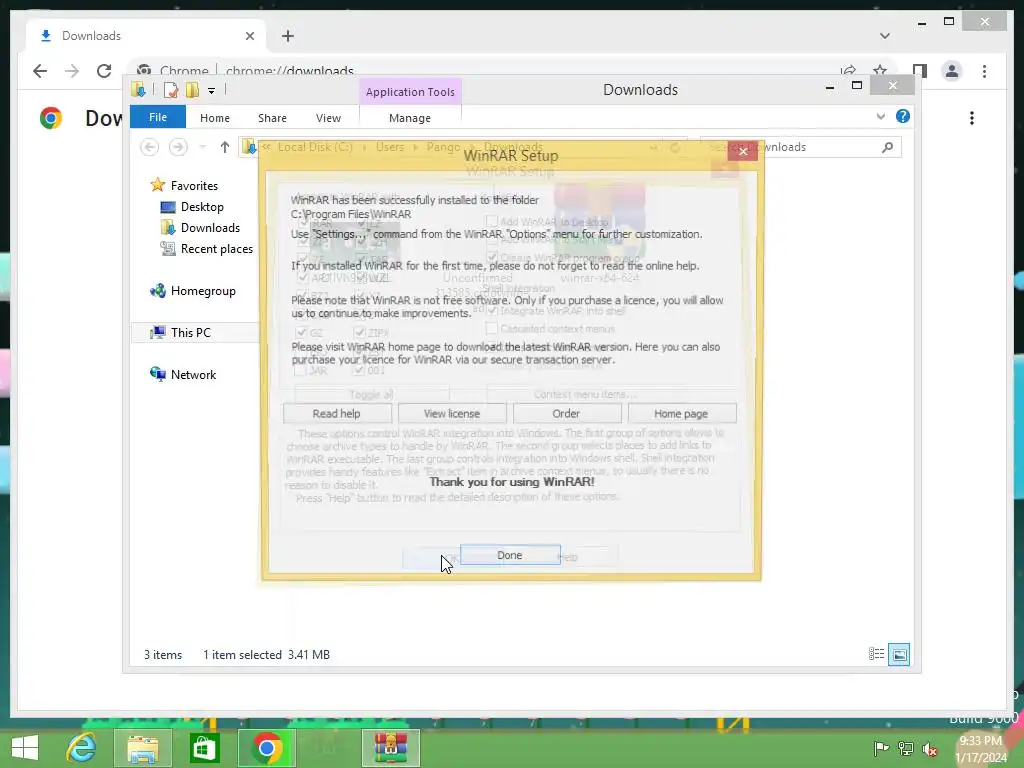Image resolution: width=1024 pixels, height=768 pixels.
Task: Reload the Chrome page
Action: [x=104, y=71]
